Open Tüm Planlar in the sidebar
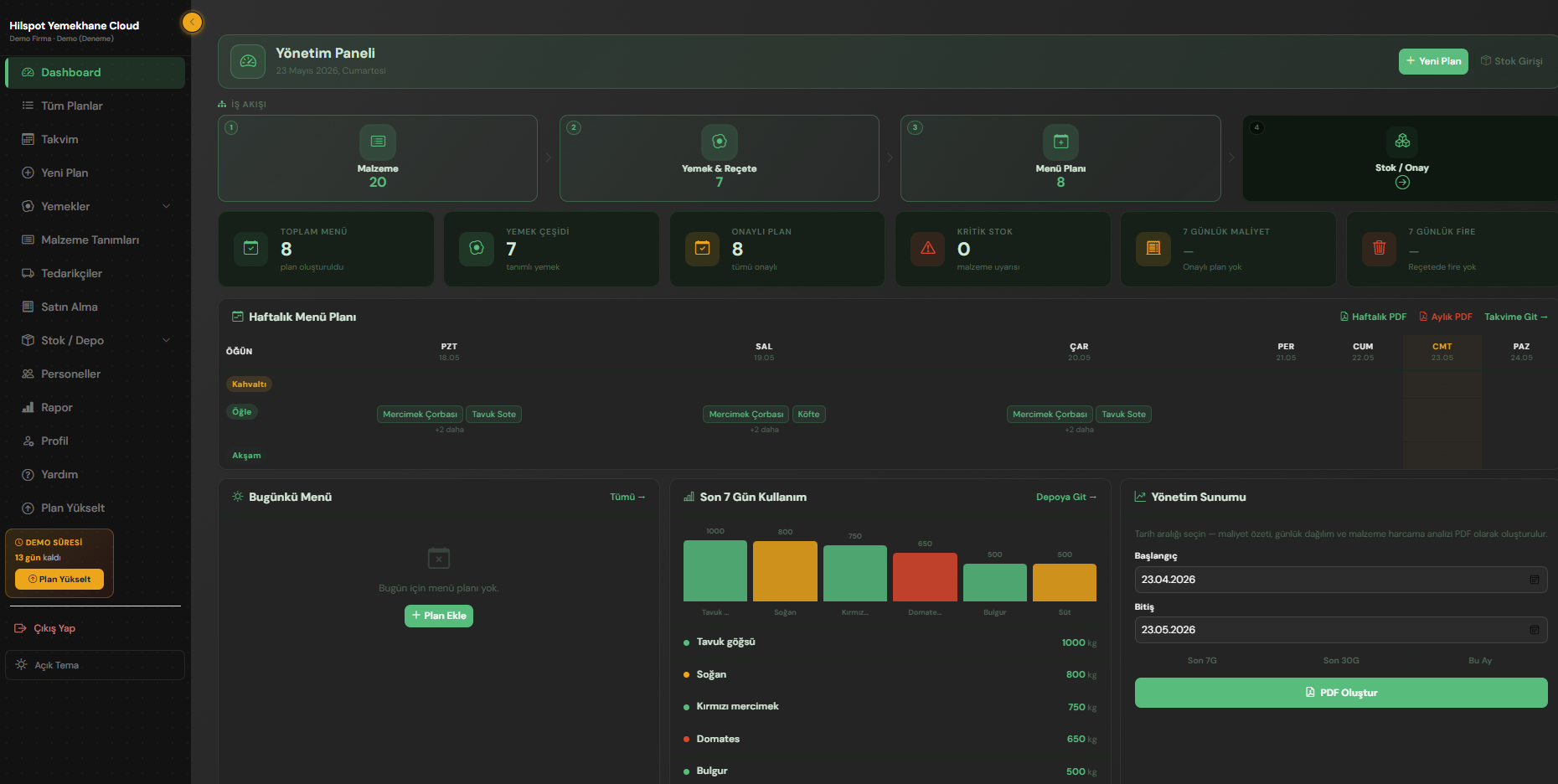This screenshot has height=784, width=1558. pyautogui.click(x=95, y=106)
